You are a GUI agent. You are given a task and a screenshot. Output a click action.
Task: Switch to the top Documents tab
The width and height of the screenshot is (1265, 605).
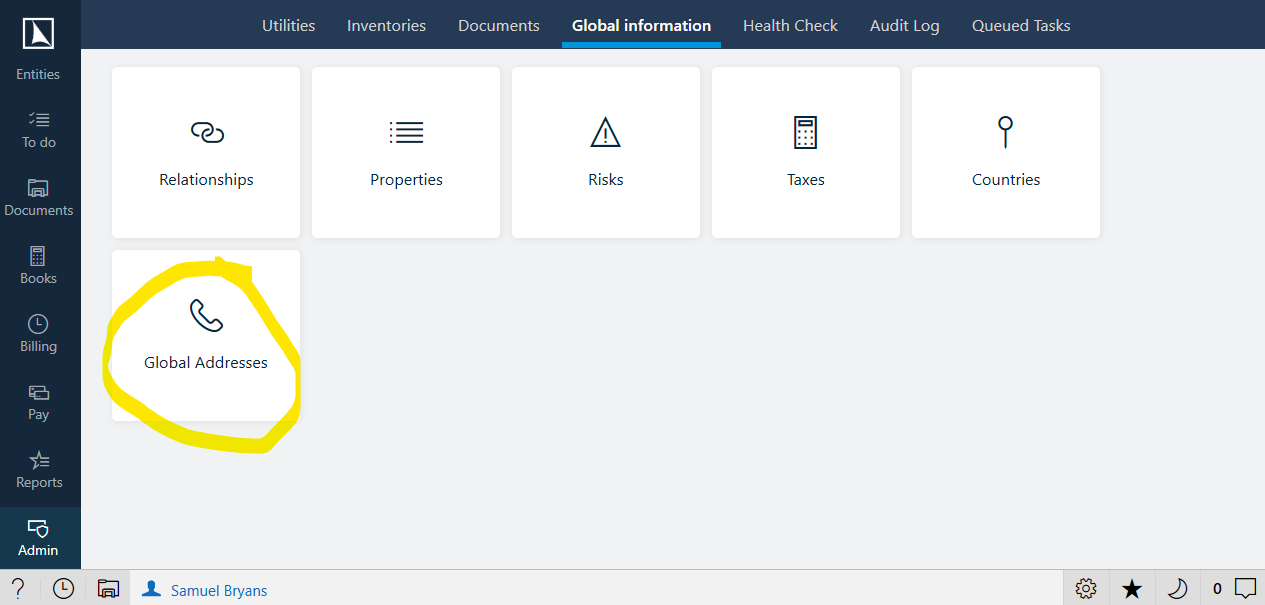tap(499, 25)
